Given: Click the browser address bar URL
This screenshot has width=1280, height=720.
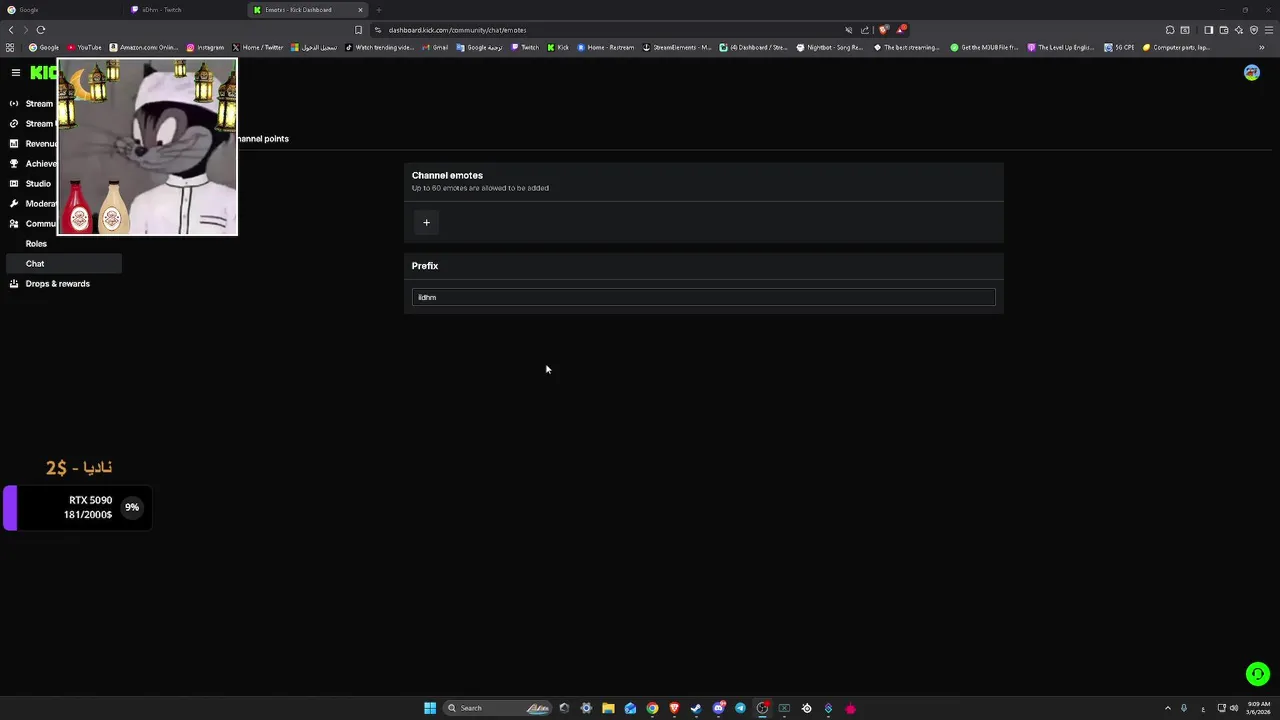Looking at the screenshot, I should [x=457, y=30].
